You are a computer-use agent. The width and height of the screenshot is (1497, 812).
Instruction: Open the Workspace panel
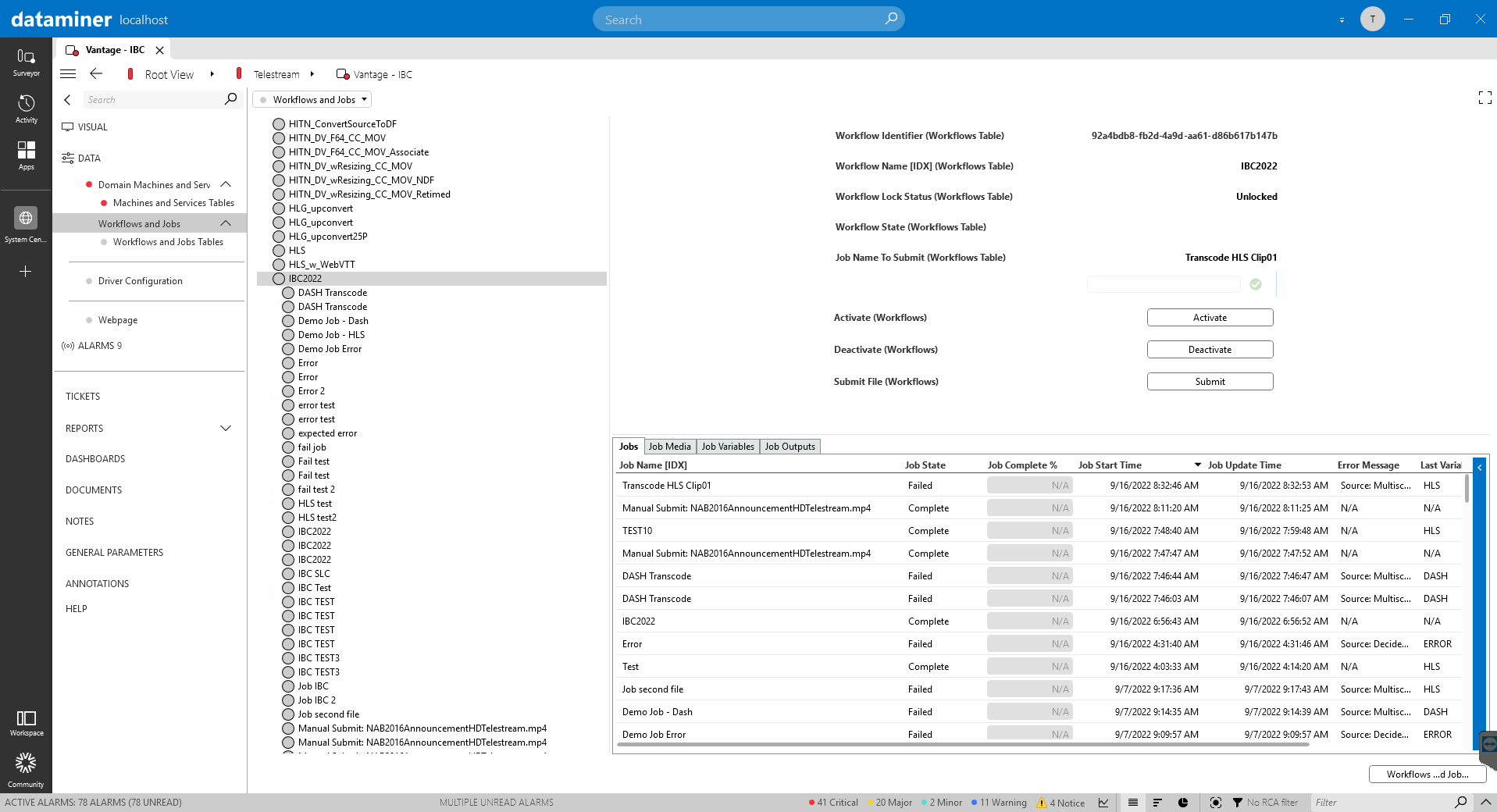(x=26, y=723)
